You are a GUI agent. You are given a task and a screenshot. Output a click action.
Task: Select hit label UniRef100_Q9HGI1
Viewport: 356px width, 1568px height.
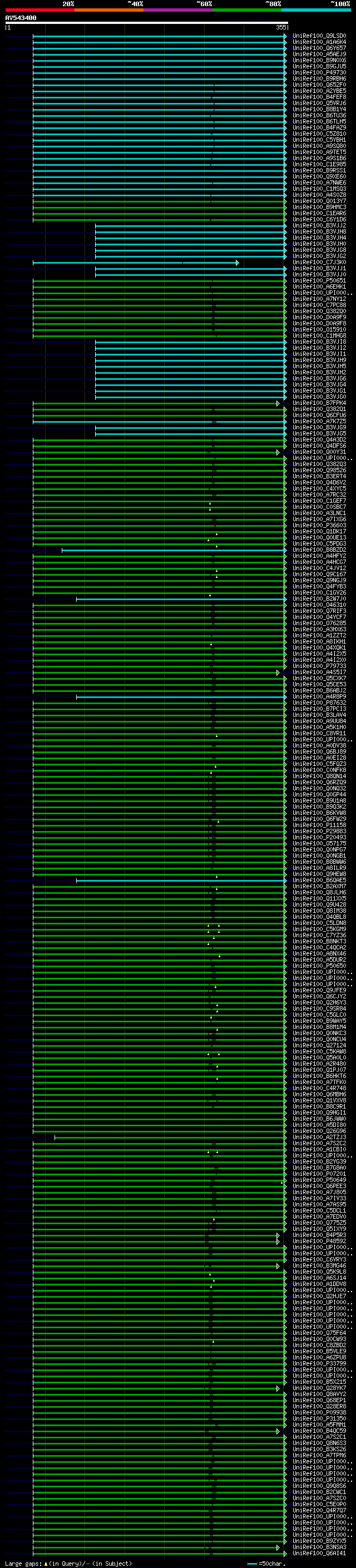click(x=319, y=1112)
